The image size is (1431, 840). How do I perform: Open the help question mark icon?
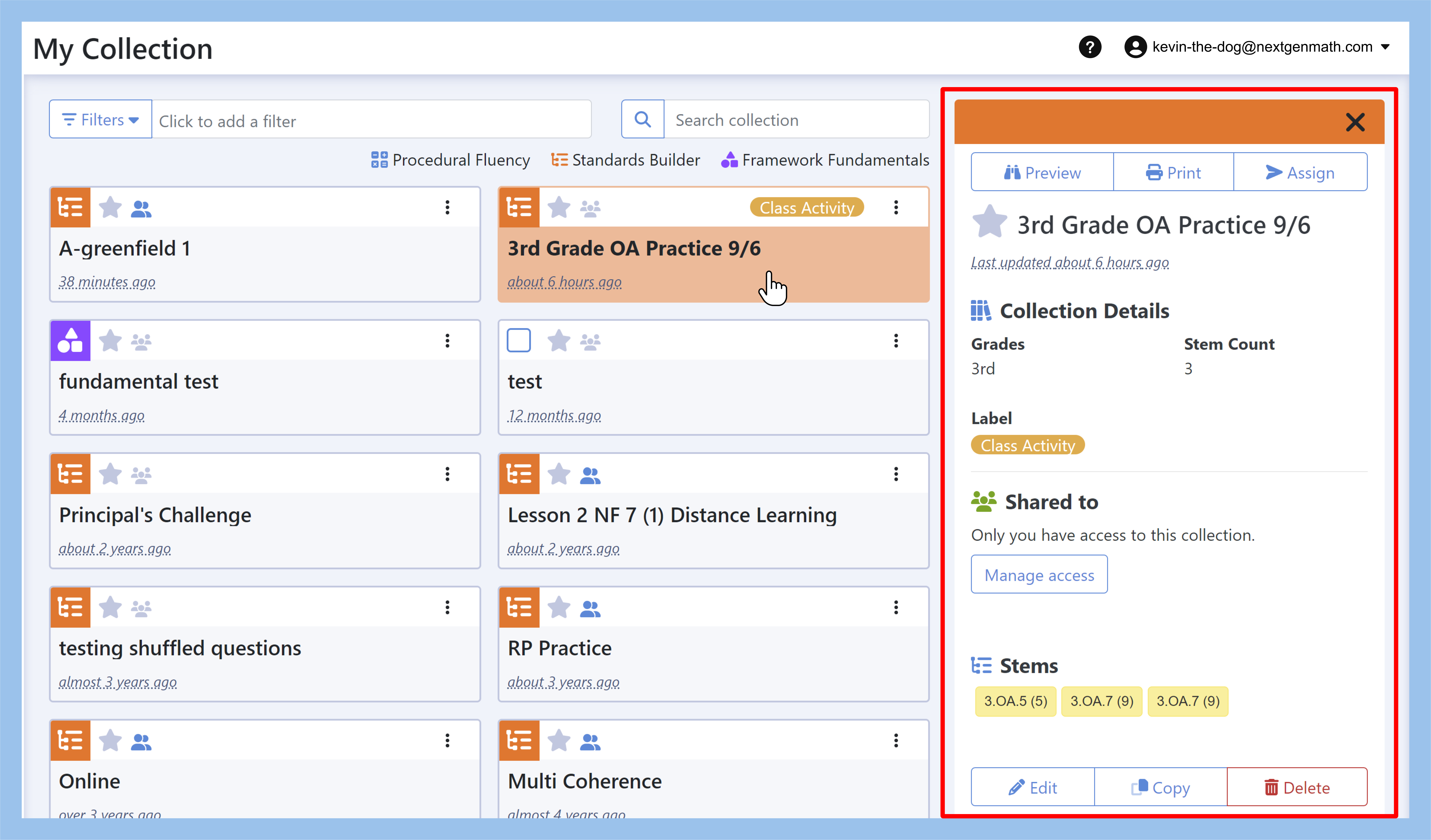click(x=1090, y=47)
